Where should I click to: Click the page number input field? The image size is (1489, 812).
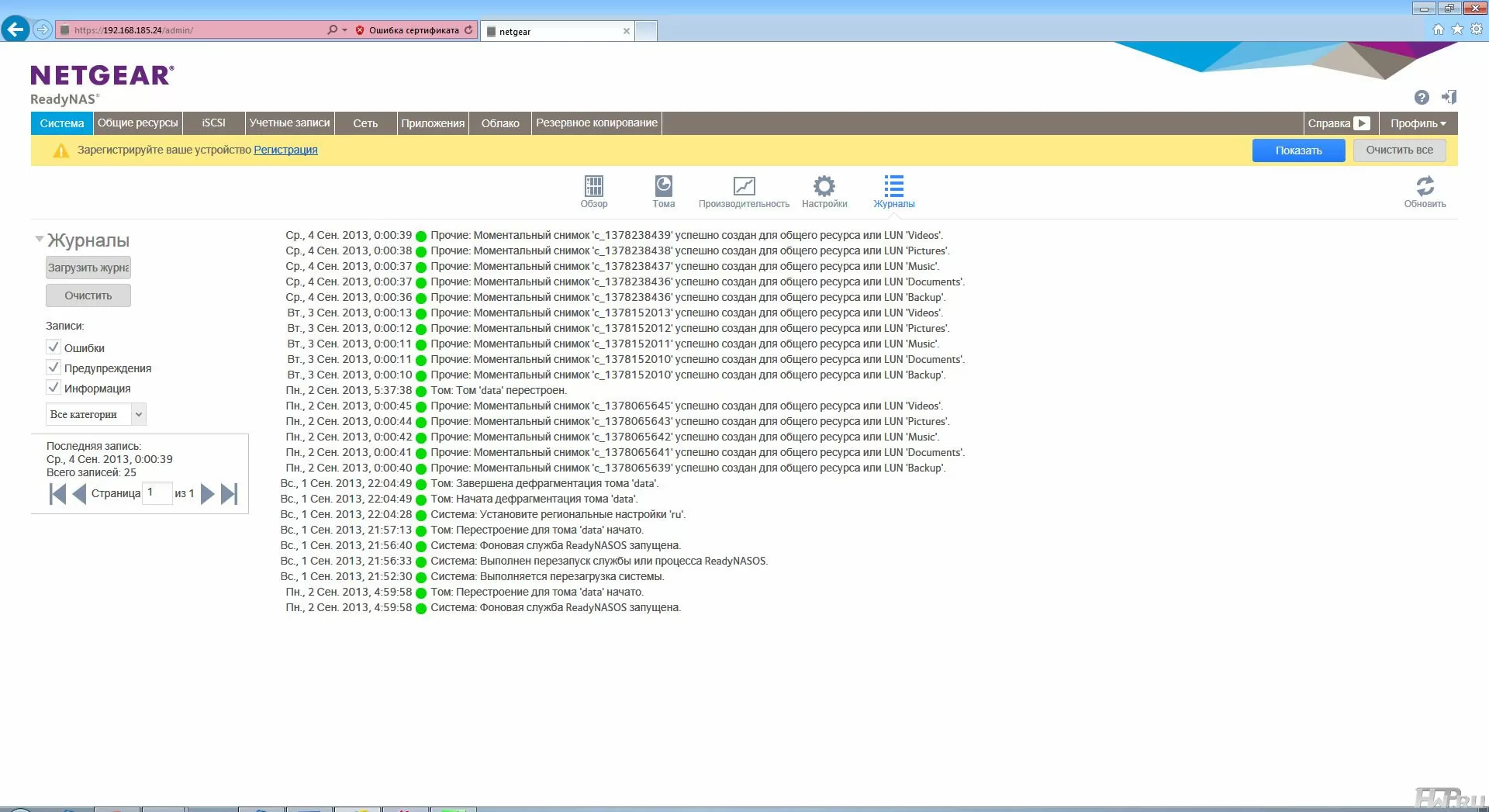(x=157, y=493)
